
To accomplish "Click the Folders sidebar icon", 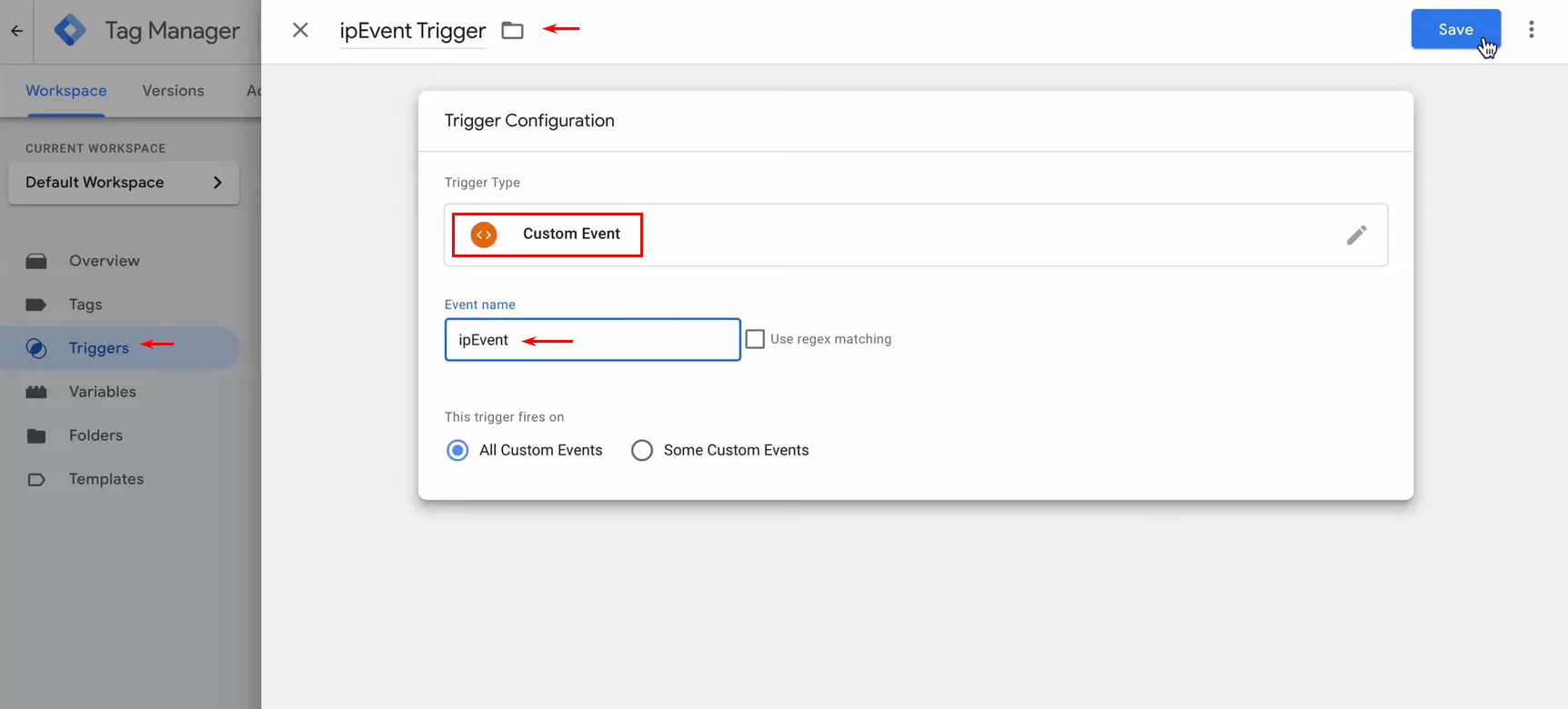I will click(x=36, y=436).
